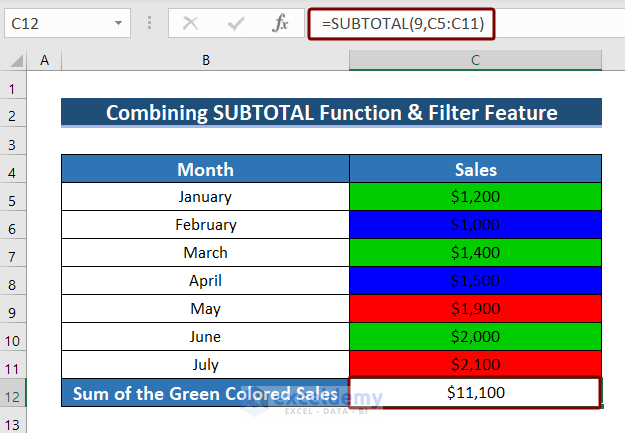Click the Insert Function fx icon
Screen dimensions: 625x433
(x=282, y=22)
